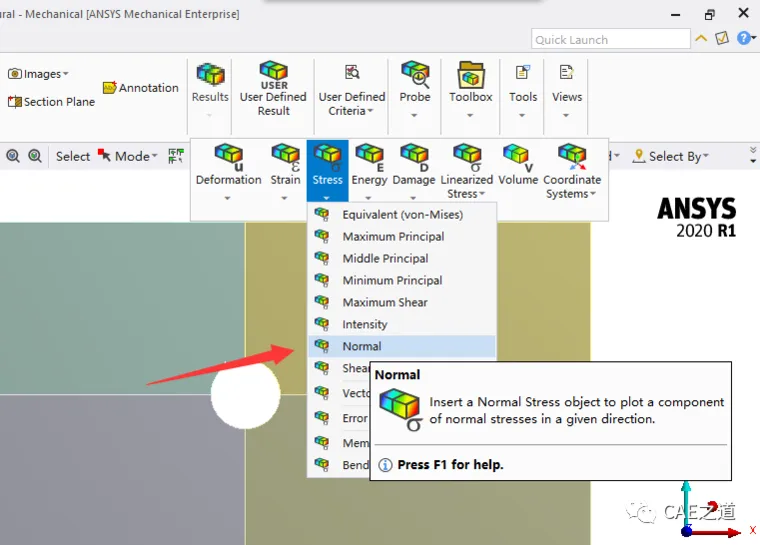Restore down the Mechanical window
Viewport: 760px width, 545px height.
709,15
